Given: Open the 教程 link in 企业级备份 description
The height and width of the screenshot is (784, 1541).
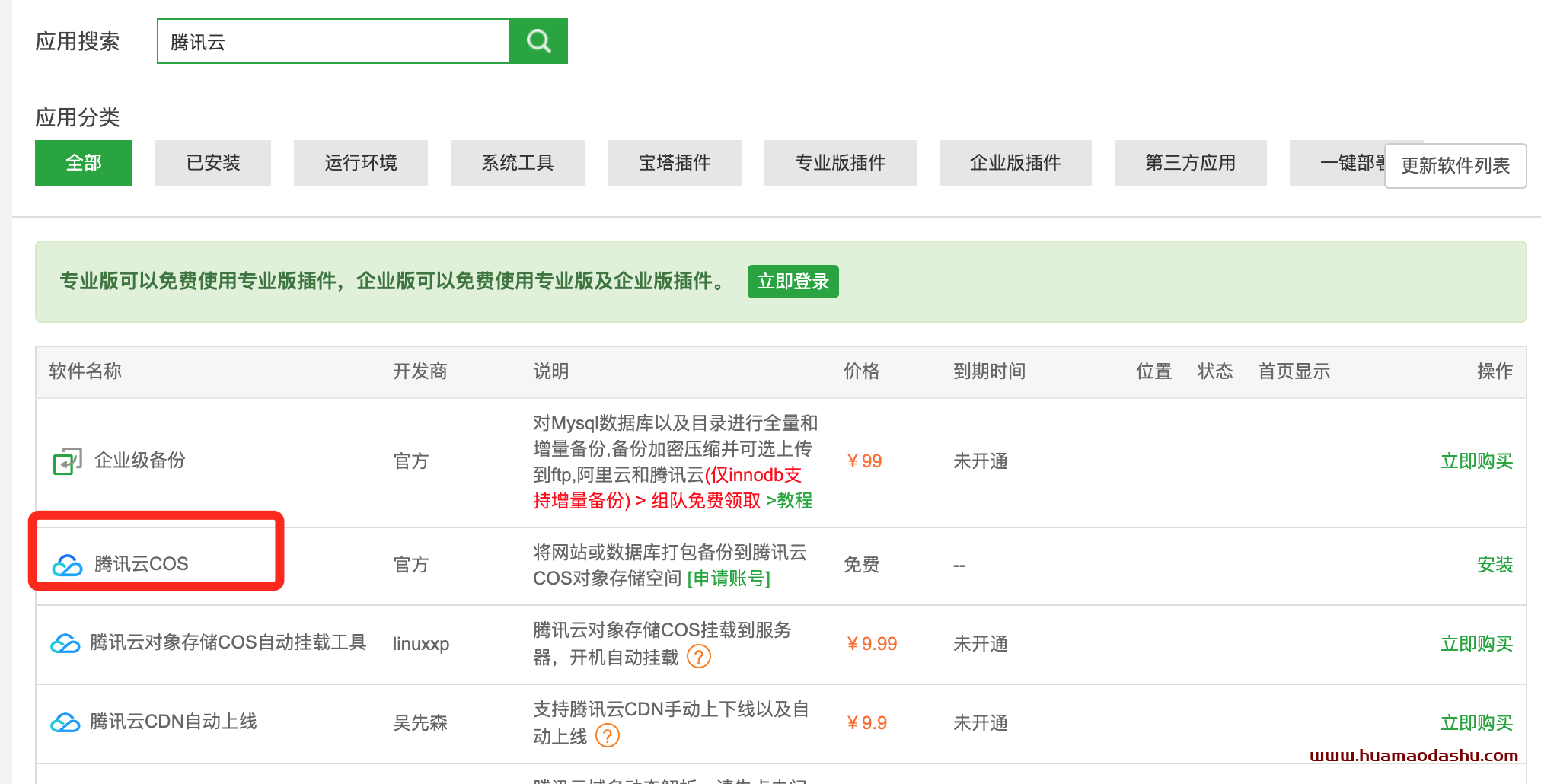Looking at the screenshot, I should click(x=790, y=501).
